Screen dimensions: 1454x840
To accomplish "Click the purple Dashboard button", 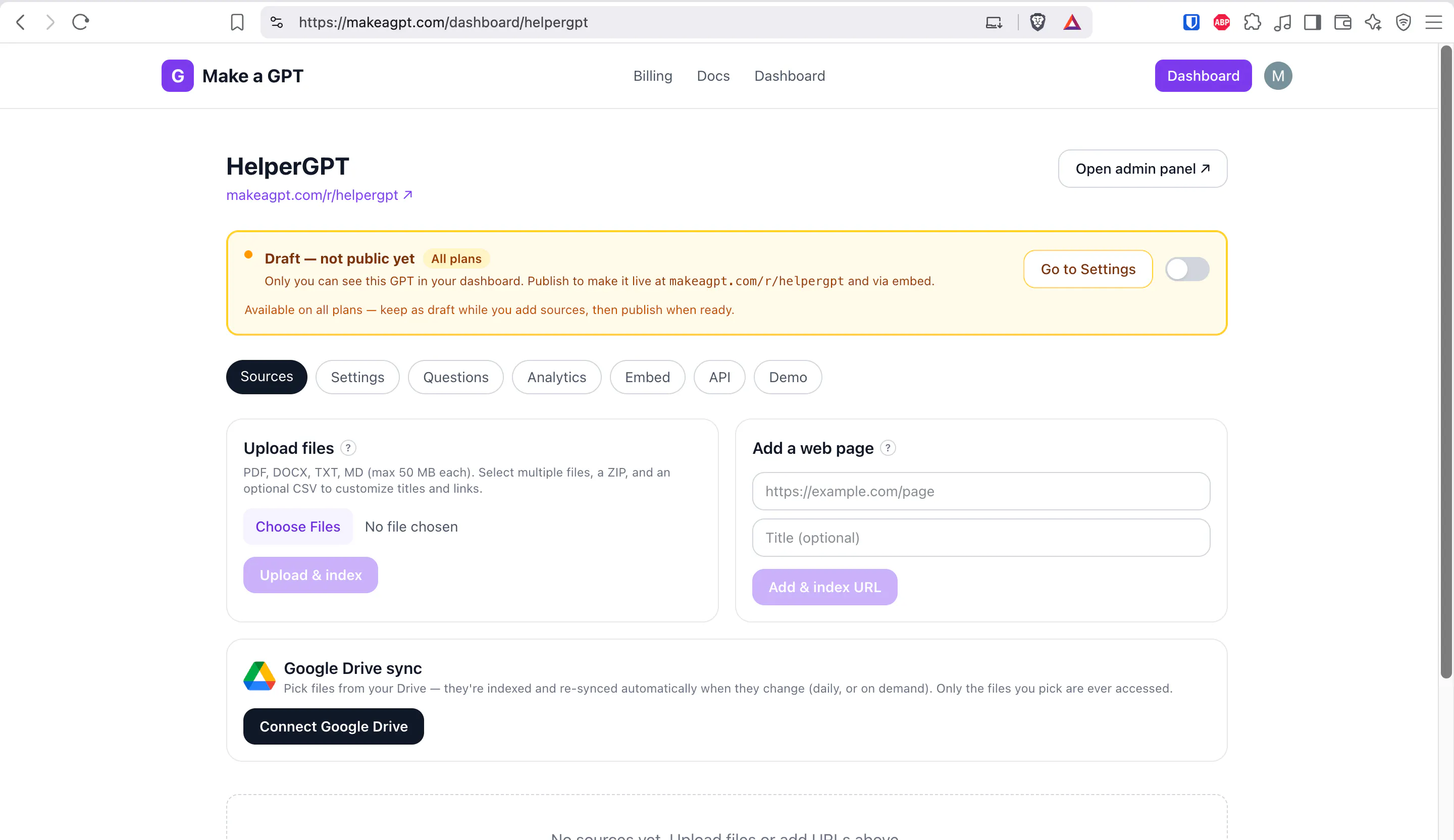I will 1204,76.
